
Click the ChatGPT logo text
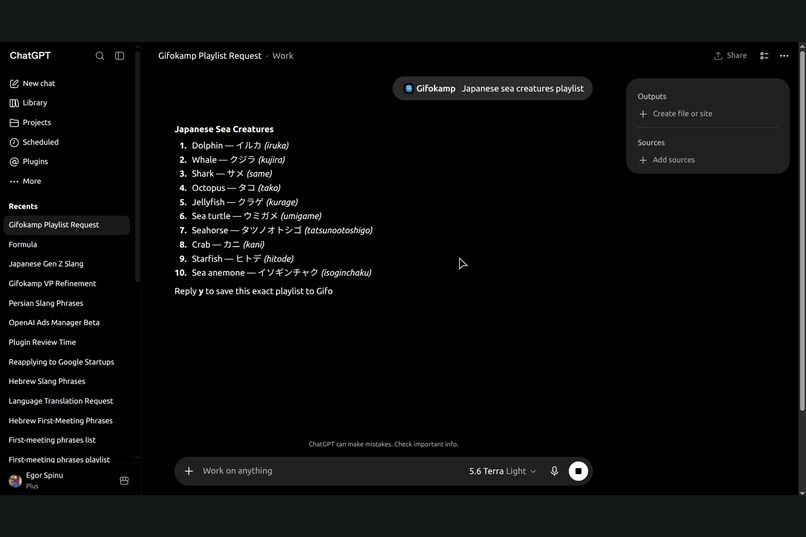(x=30, y=55)
